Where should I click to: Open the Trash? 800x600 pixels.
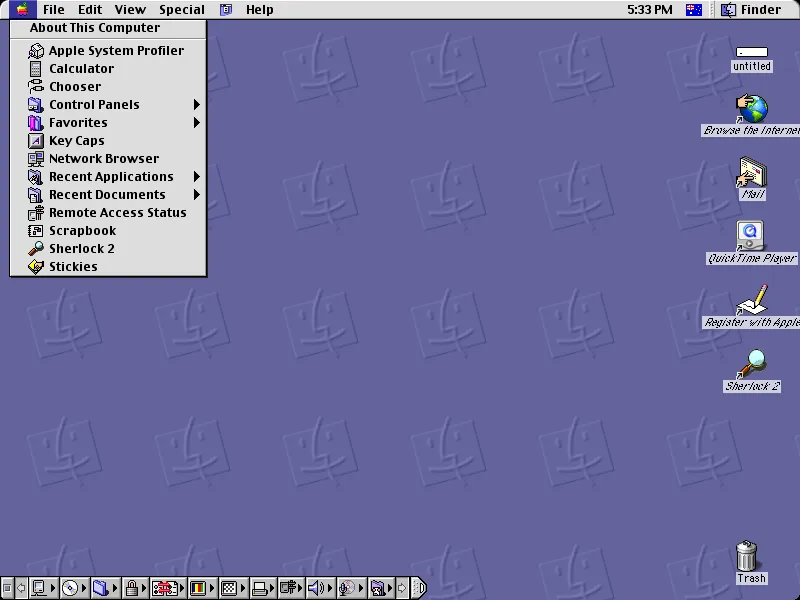[x=749, y=555]
